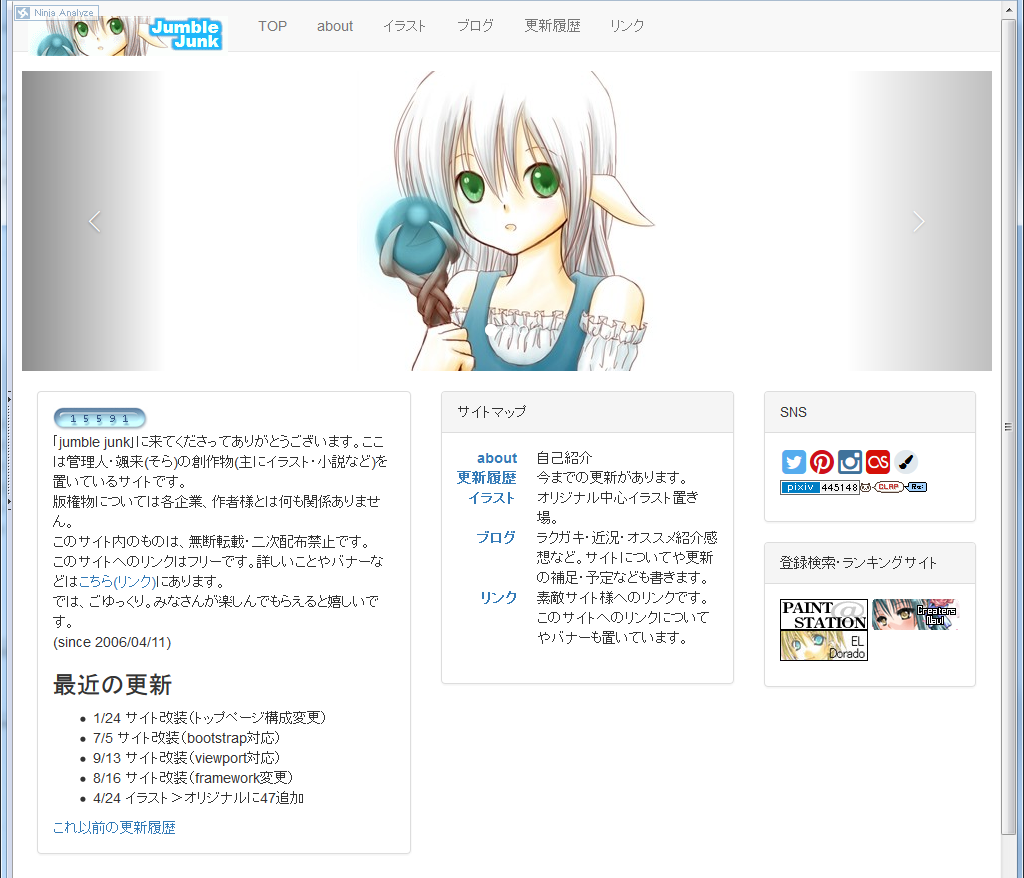
Task: Show the previous carousel slide
Action: click(x=95, y=221)
